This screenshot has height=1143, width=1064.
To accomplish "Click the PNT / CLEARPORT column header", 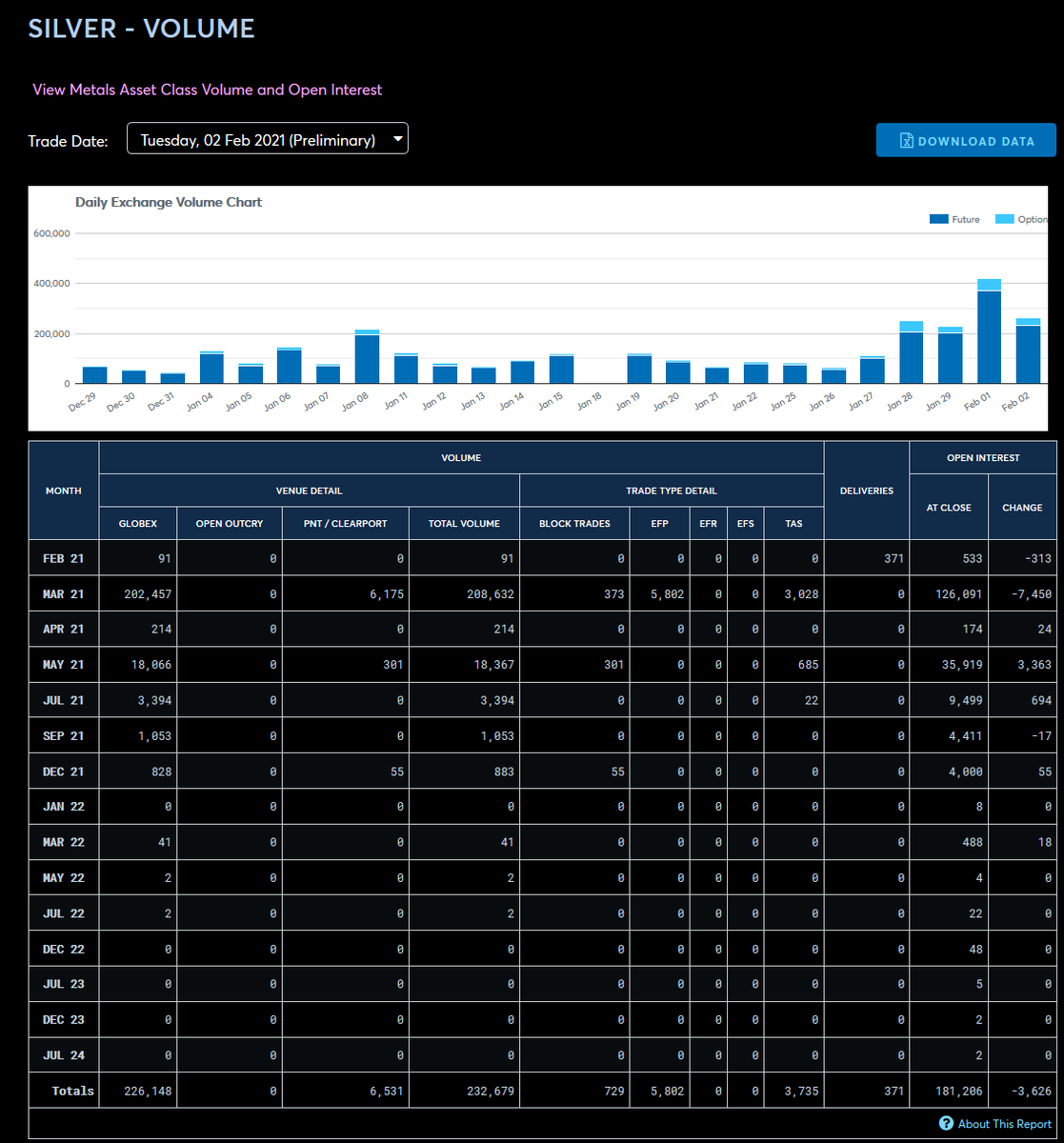I will click(346, 523).
